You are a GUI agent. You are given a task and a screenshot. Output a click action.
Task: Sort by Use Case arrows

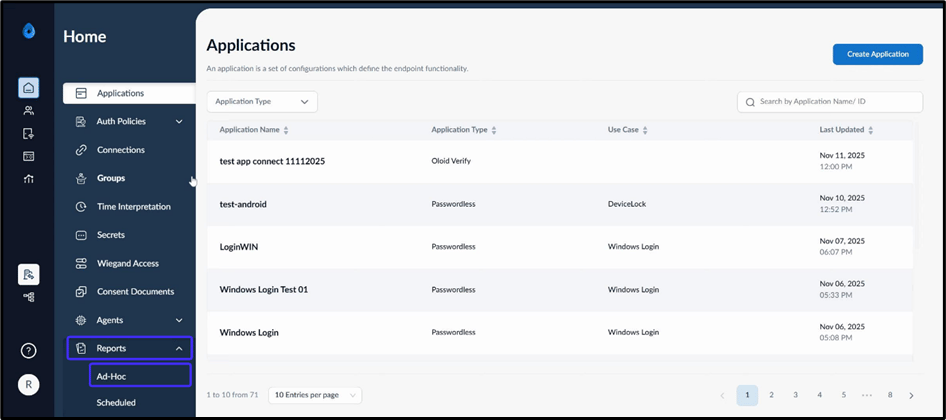click(x=645, y=130)
